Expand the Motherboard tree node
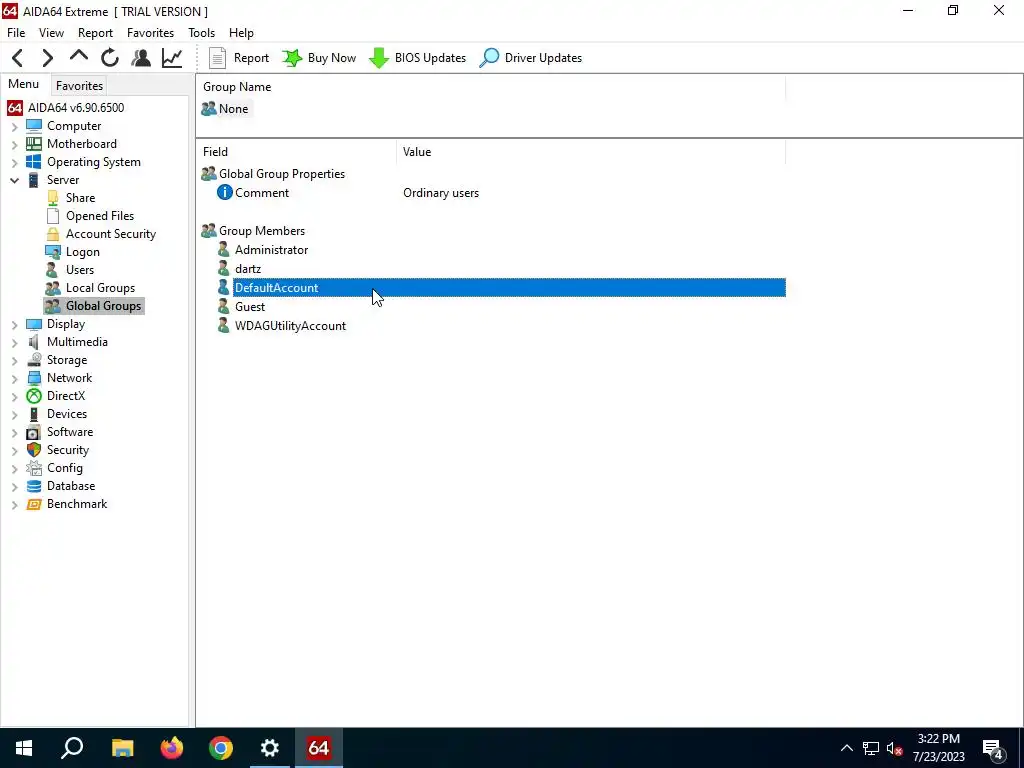Image resolution: width=1024 pixels, height=768 pixels. [x=14, y=144]
